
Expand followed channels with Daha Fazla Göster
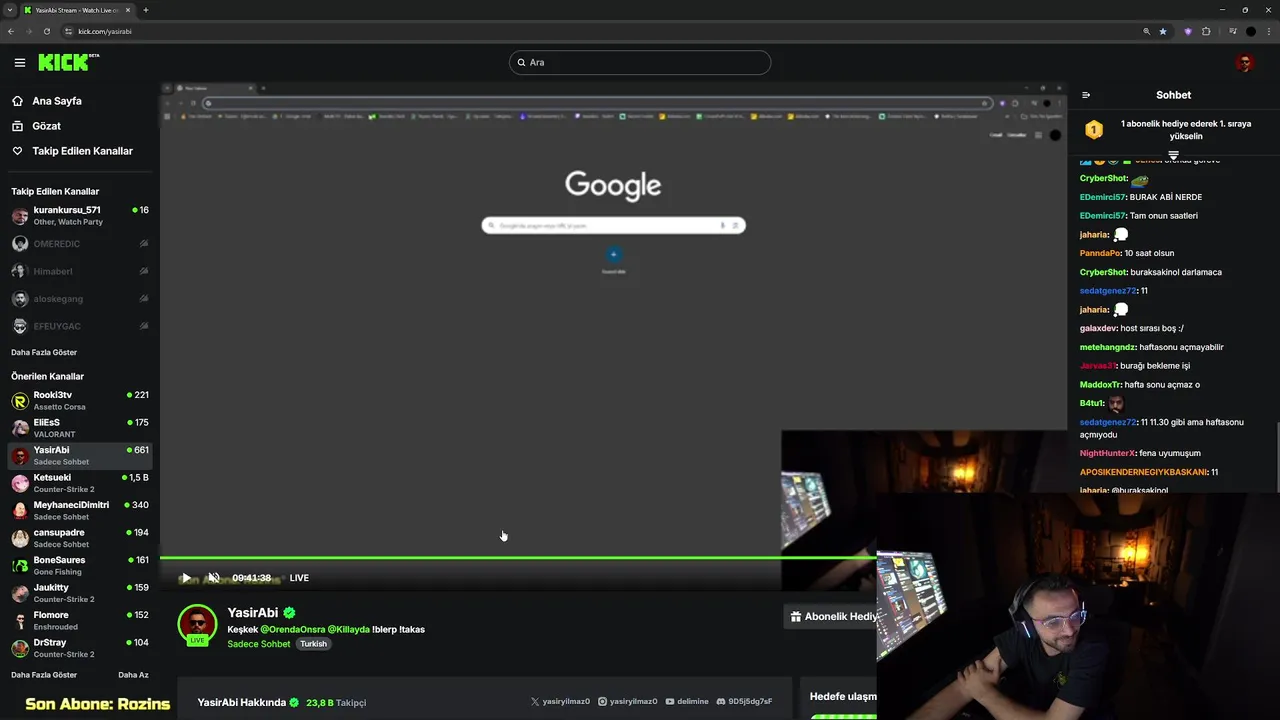click(44, 352)
